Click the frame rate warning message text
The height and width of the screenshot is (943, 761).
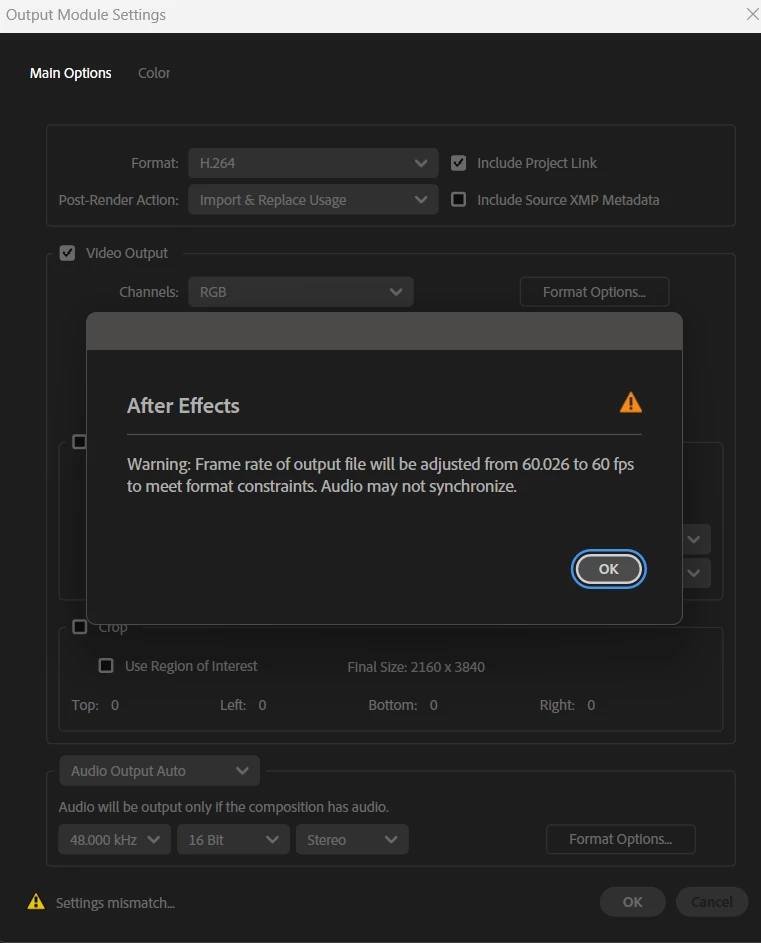(x=380, y=475)
